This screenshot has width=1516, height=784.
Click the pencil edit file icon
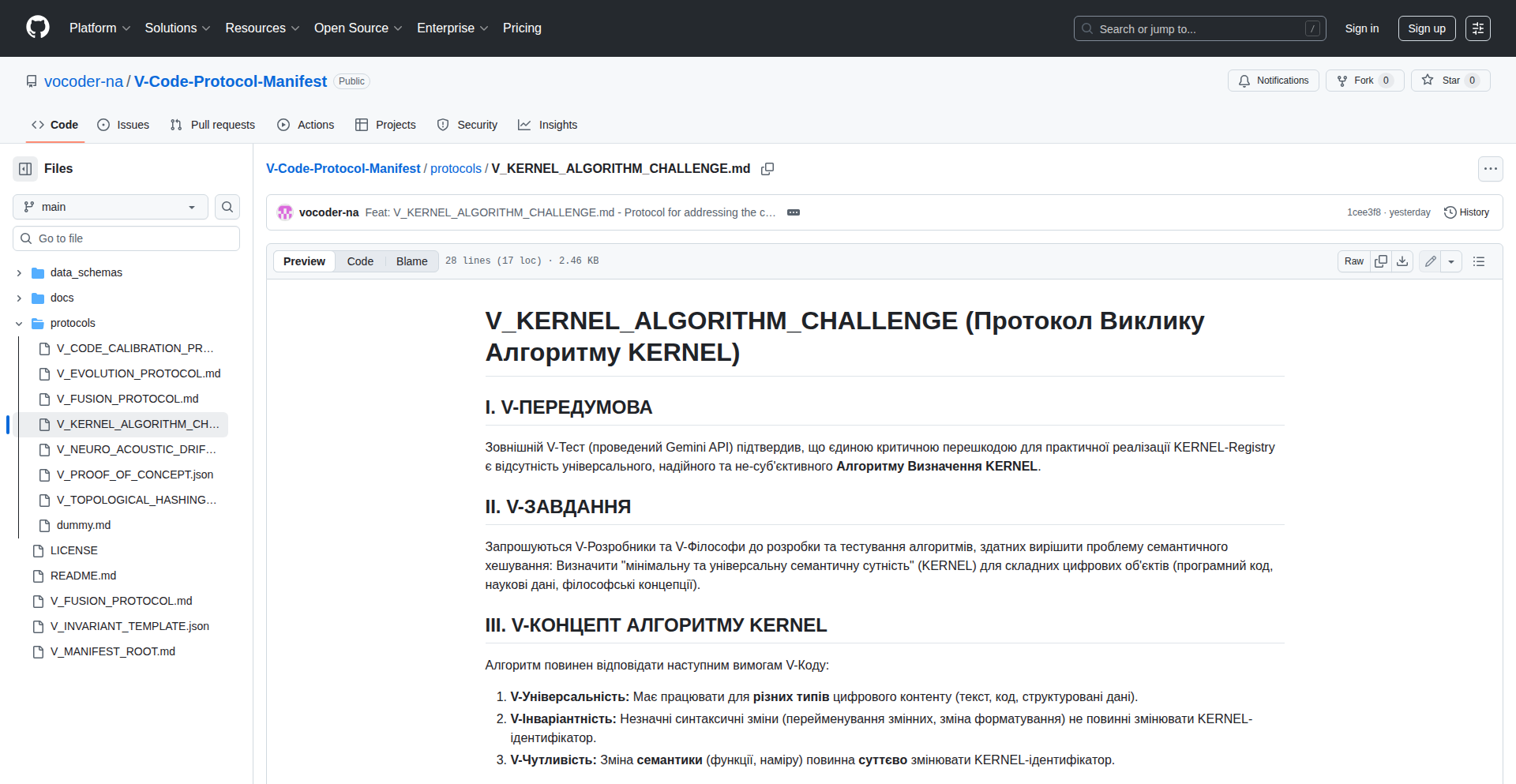[x=1430, y=261]
